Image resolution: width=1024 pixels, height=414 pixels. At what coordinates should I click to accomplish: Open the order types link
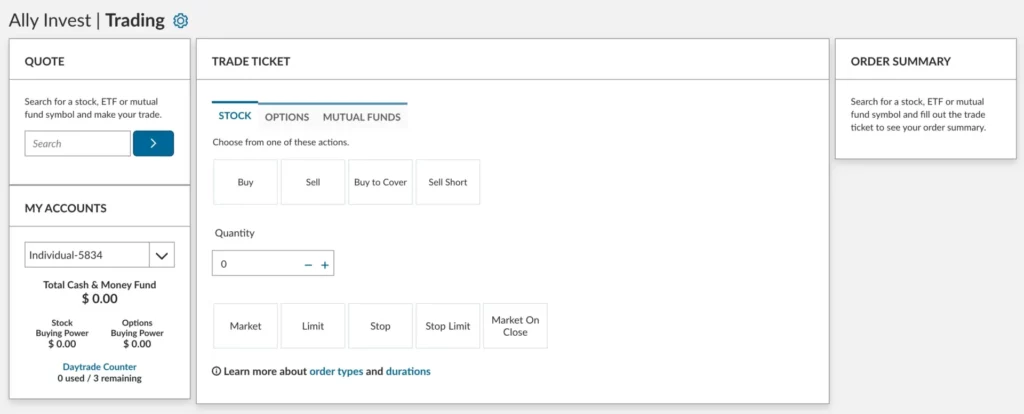(336, 372)
